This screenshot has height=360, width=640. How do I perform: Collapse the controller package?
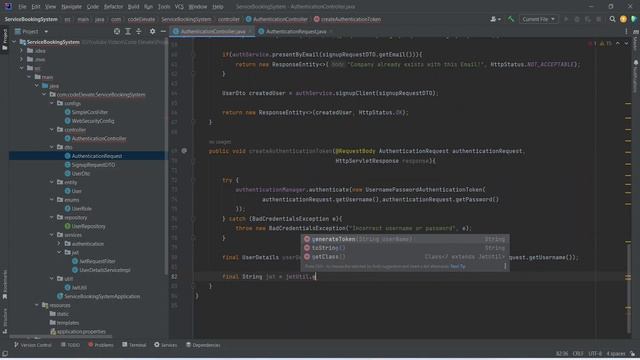coord(52,130)
